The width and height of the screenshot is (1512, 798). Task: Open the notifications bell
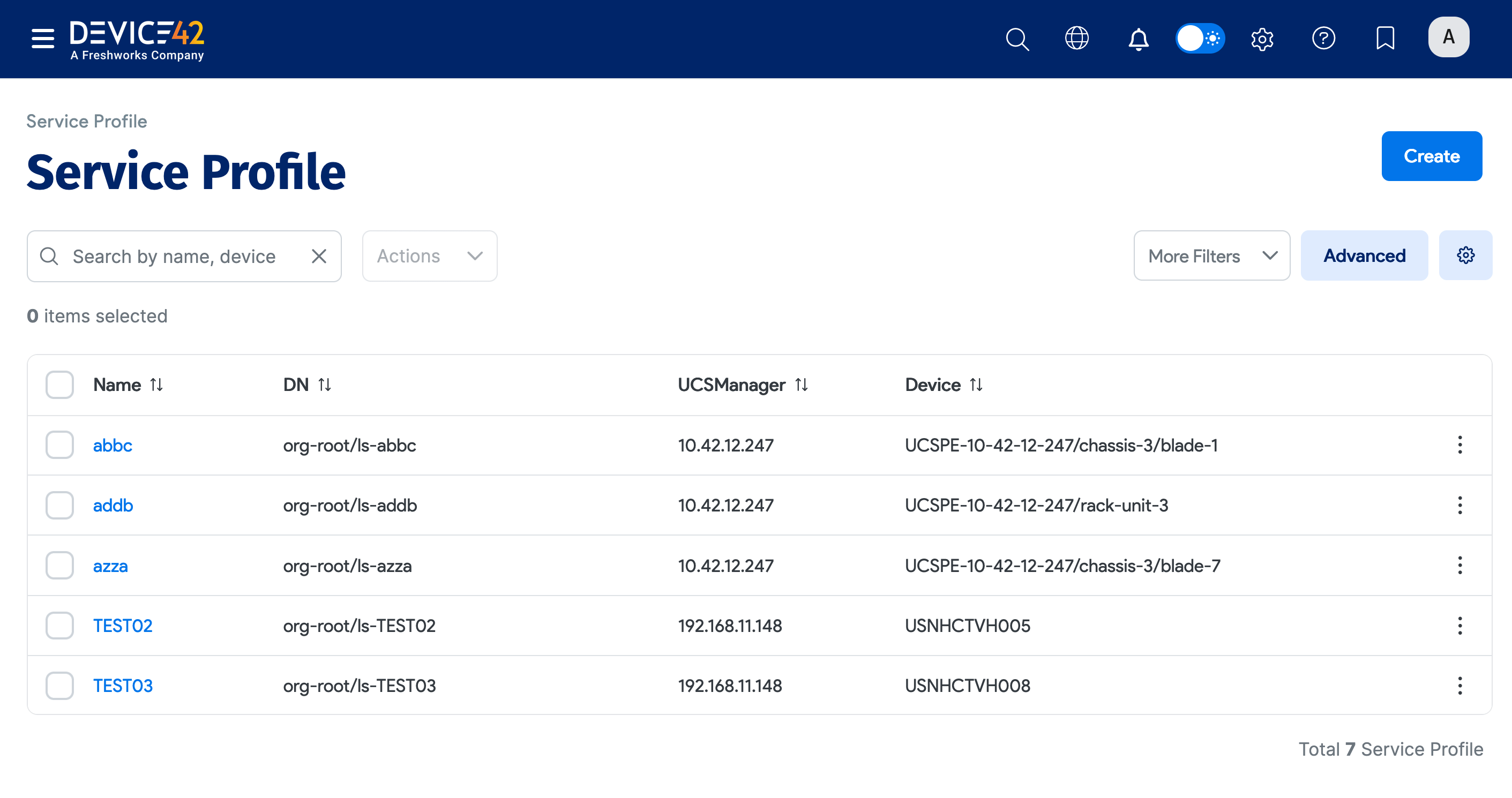click(x=1138, y=39)
